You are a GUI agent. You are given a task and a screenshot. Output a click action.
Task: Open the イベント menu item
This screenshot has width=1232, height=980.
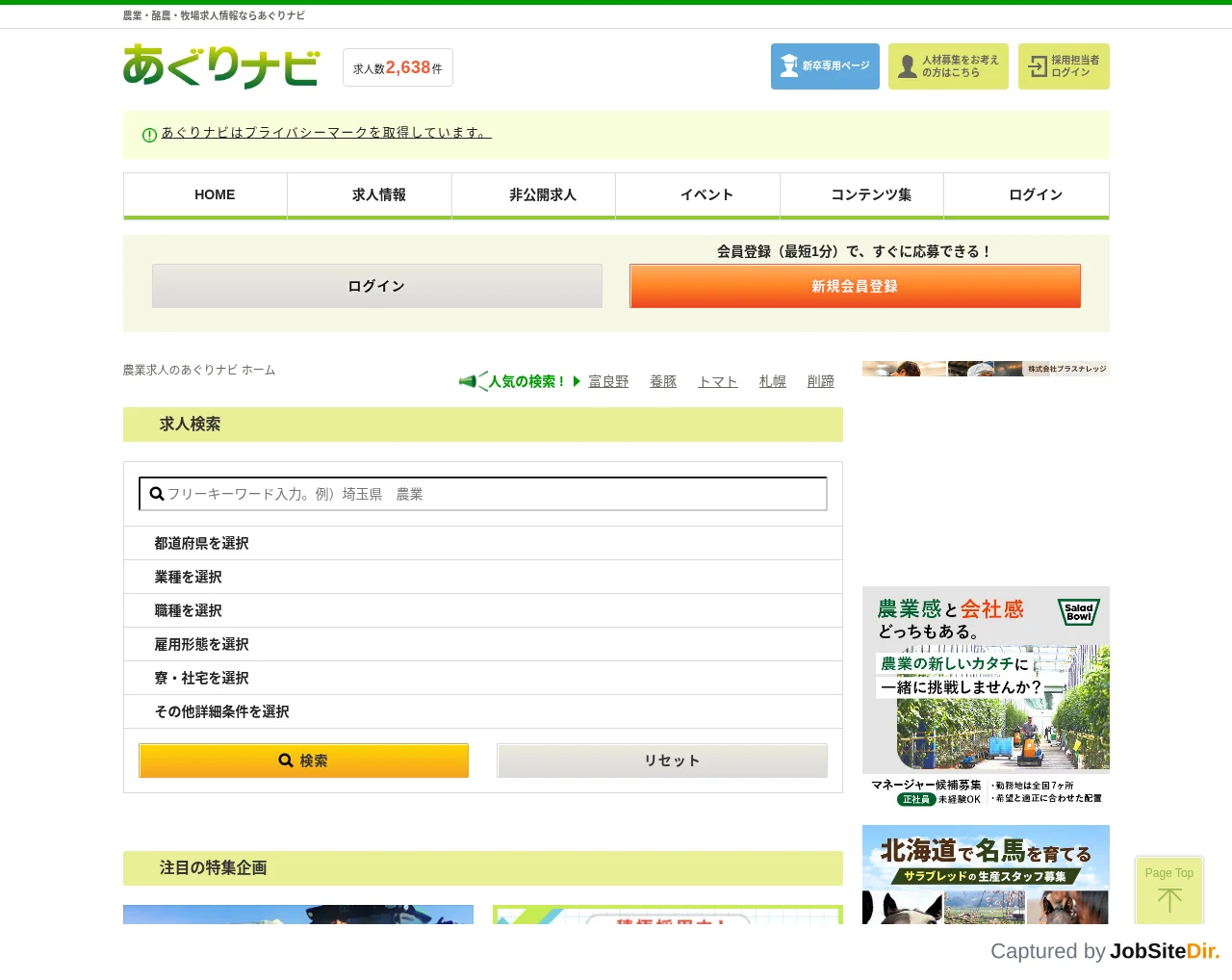tap(698, 195)
